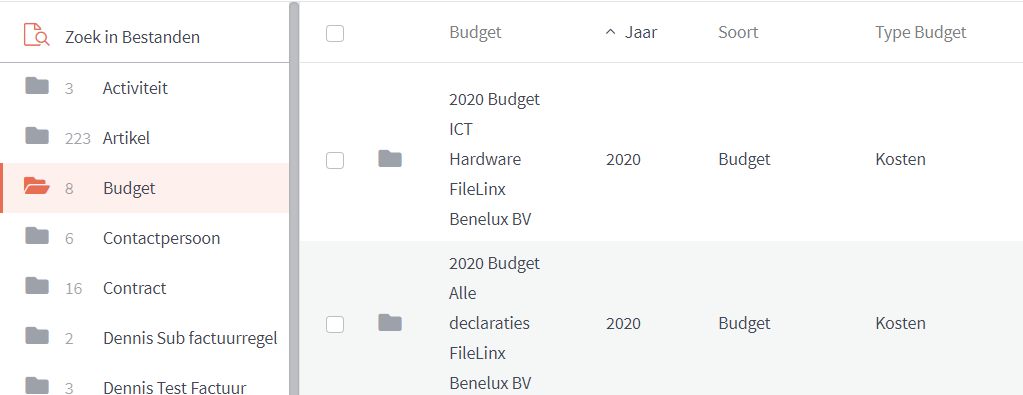The image size is (1023, 395).
Task: Open 2020 Budget Alle declaraties entry
Action: click(x=495, y=323)
